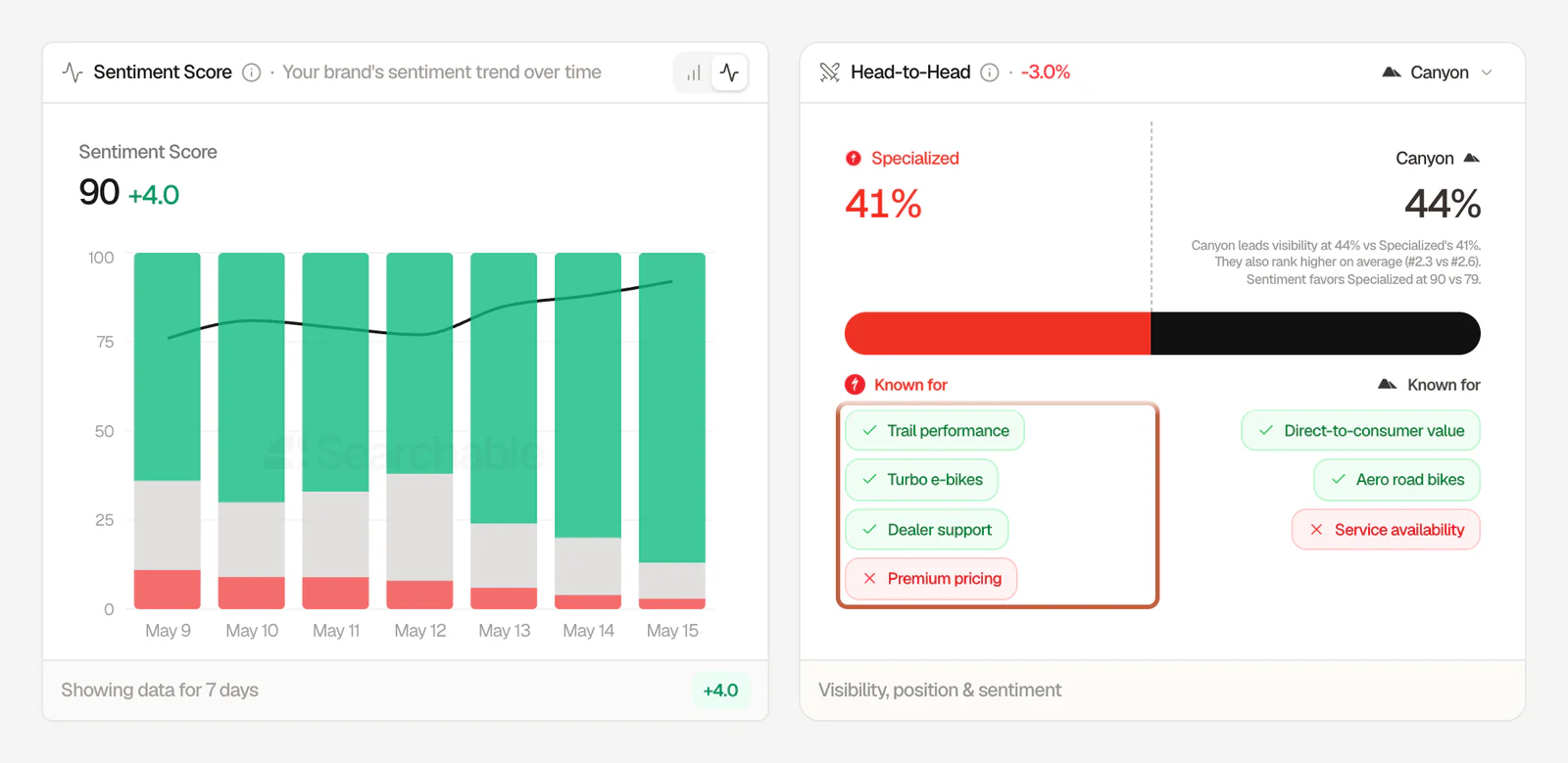
Task: Click the sentiment score value 90
Action: [x=99, y=192]
